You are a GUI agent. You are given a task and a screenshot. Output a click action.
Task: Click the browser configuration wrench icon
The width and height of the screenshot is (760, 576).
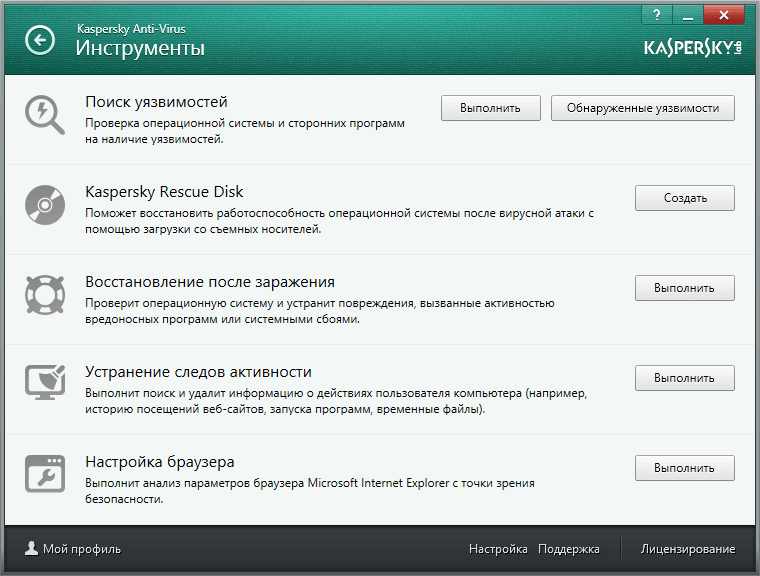45,474
